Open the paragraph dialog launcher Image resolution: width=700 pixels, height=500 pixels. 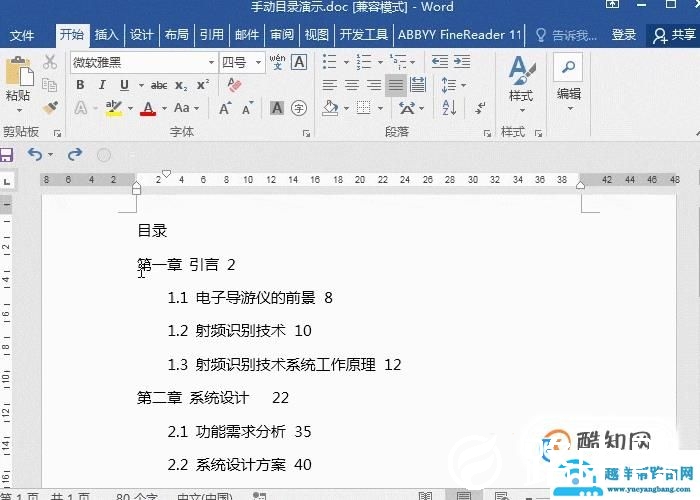pos(487,133)
